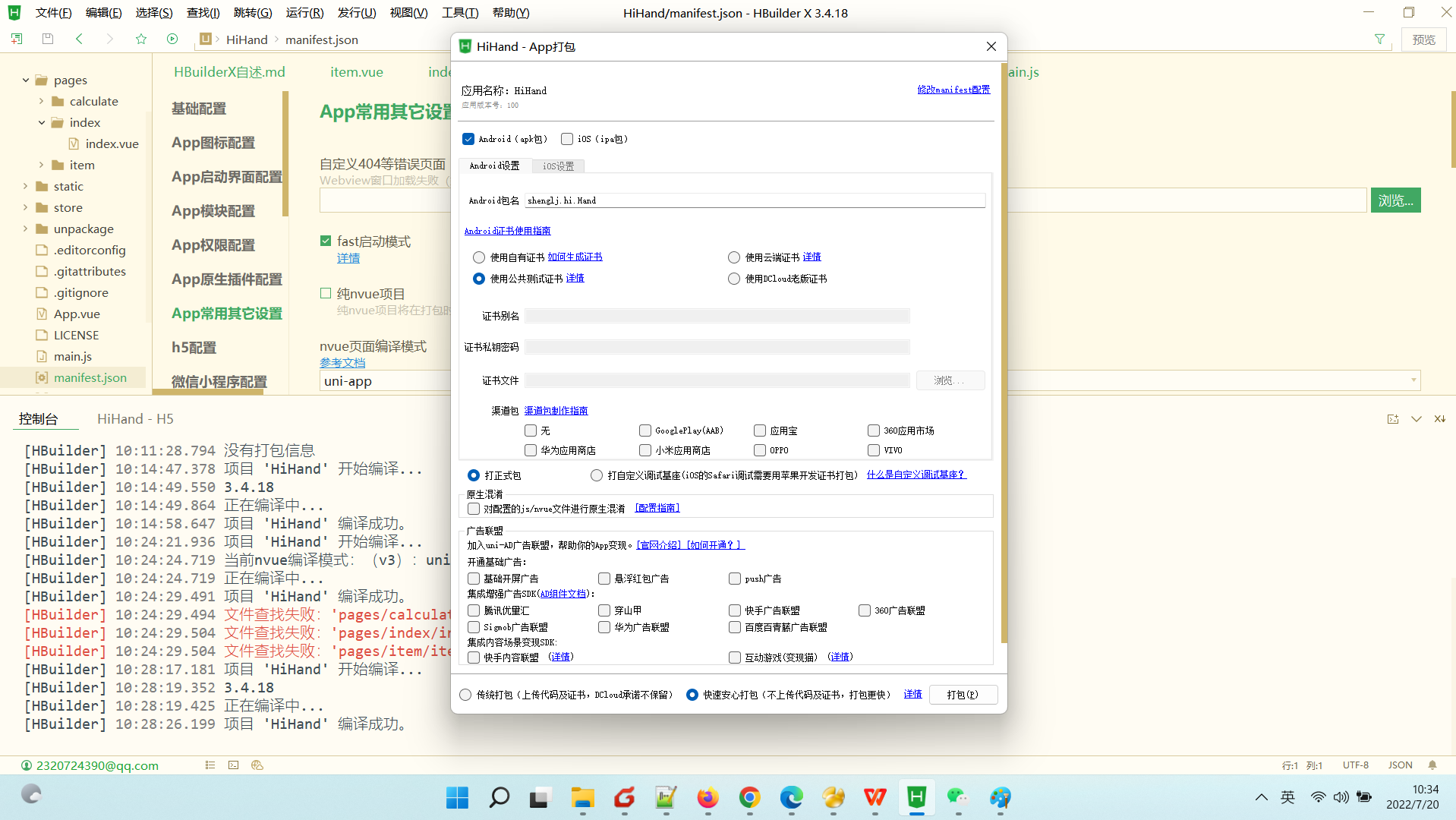Open File Explorer from taskbar

click(x=582, y=797)
